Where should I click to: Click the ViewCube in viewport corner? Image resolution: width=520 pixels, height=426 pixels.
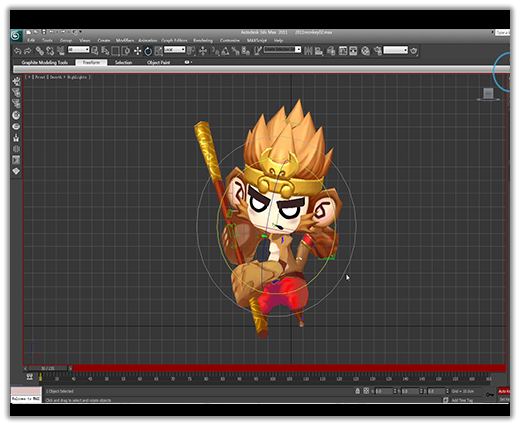488,94
